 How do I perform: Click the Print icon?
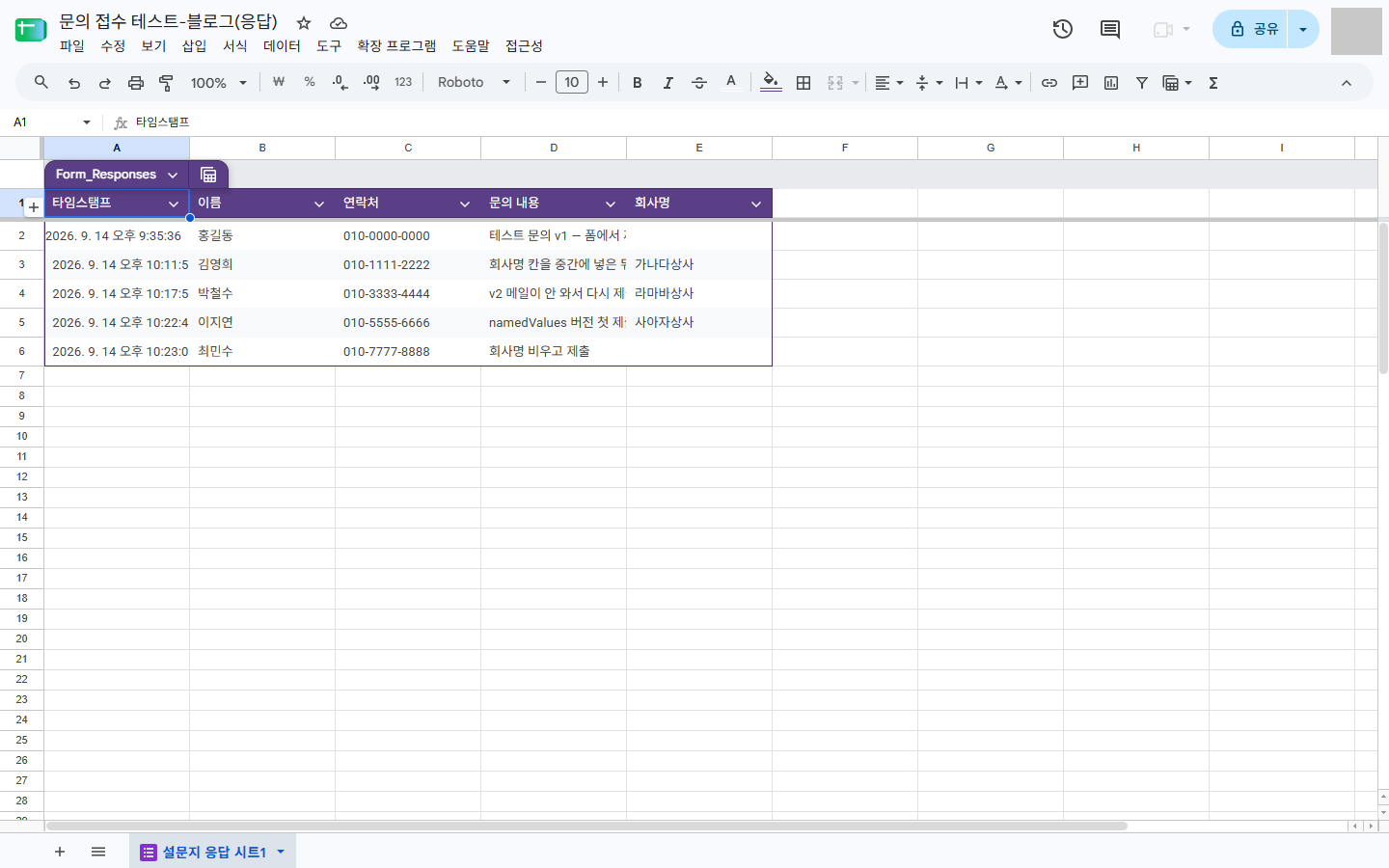[136, 83]
